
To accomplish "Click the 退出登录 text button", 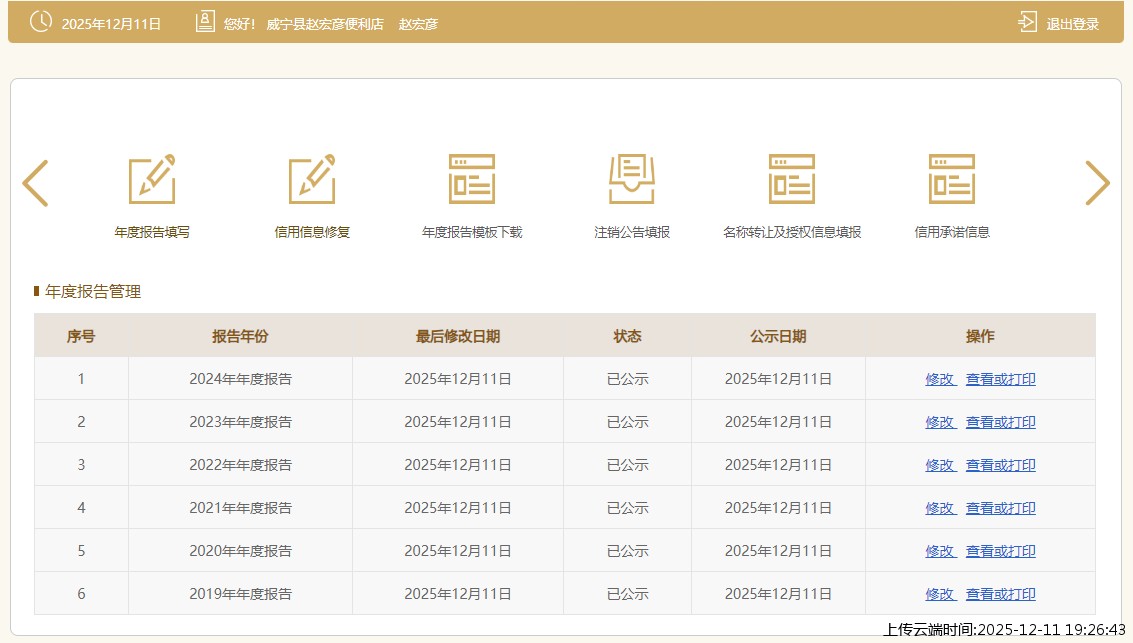I will (1072, 24).
